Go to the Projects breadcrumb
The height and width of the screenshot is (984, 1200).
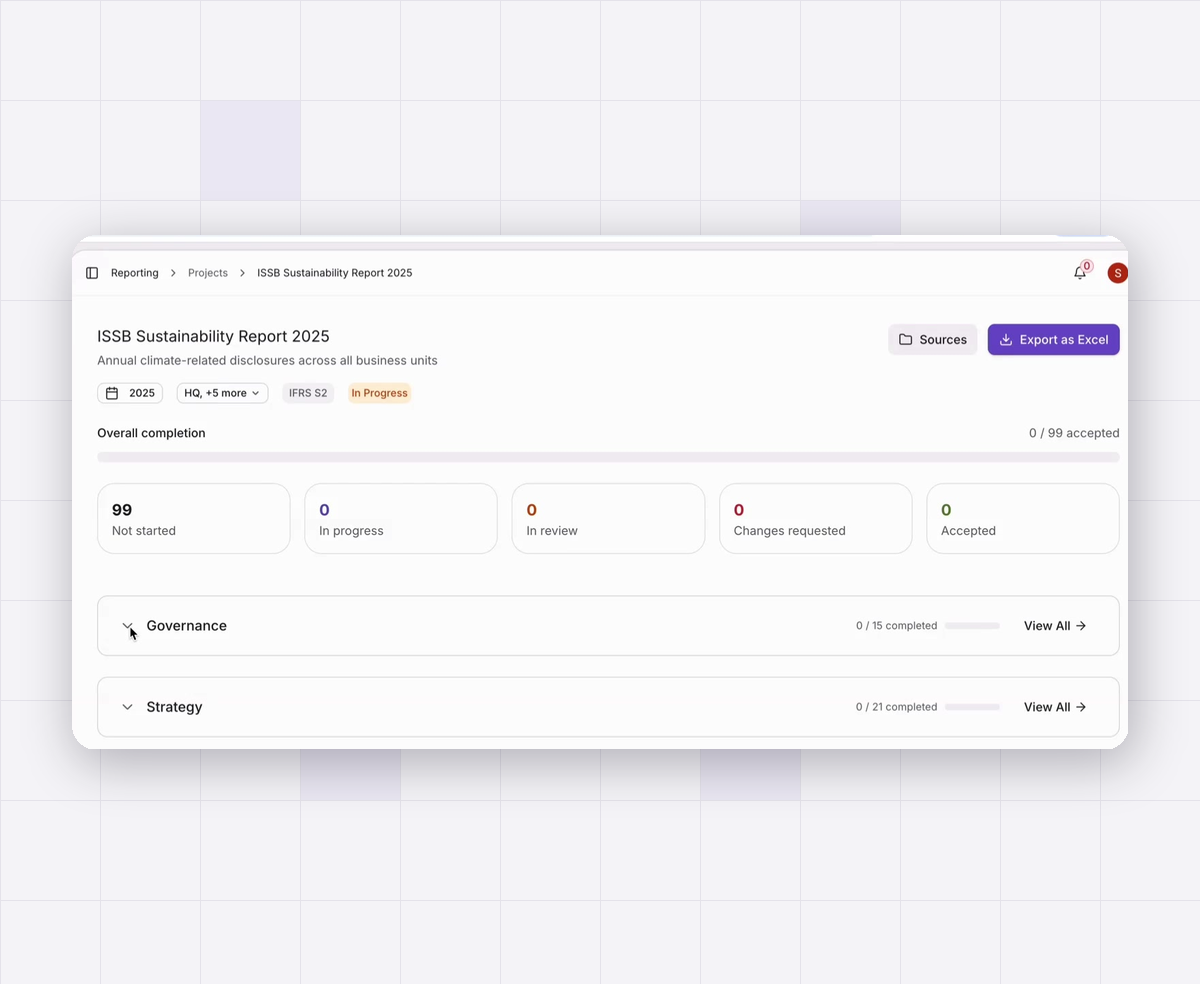tap(208, 273)
